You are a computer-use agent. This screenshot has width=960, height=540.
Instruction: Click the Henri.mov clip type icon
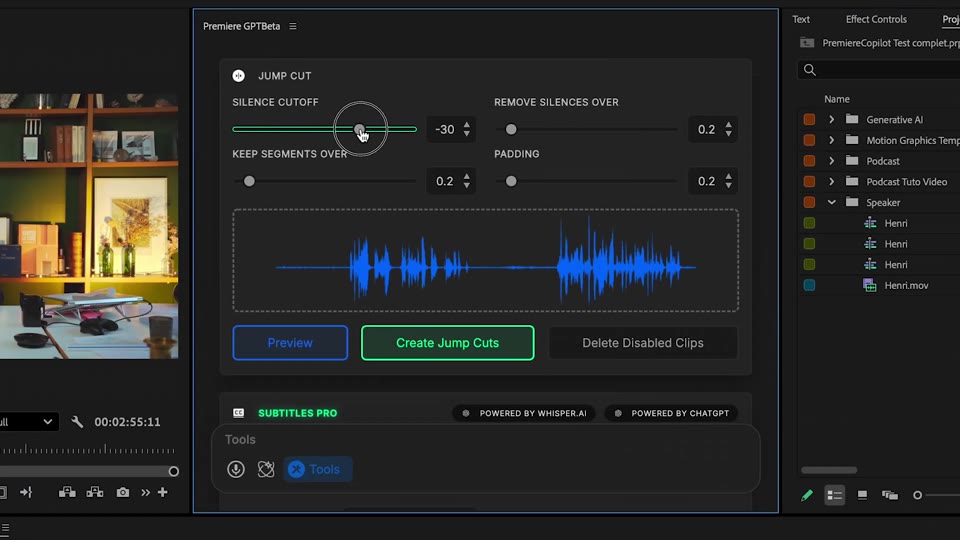tap(869, 285)
